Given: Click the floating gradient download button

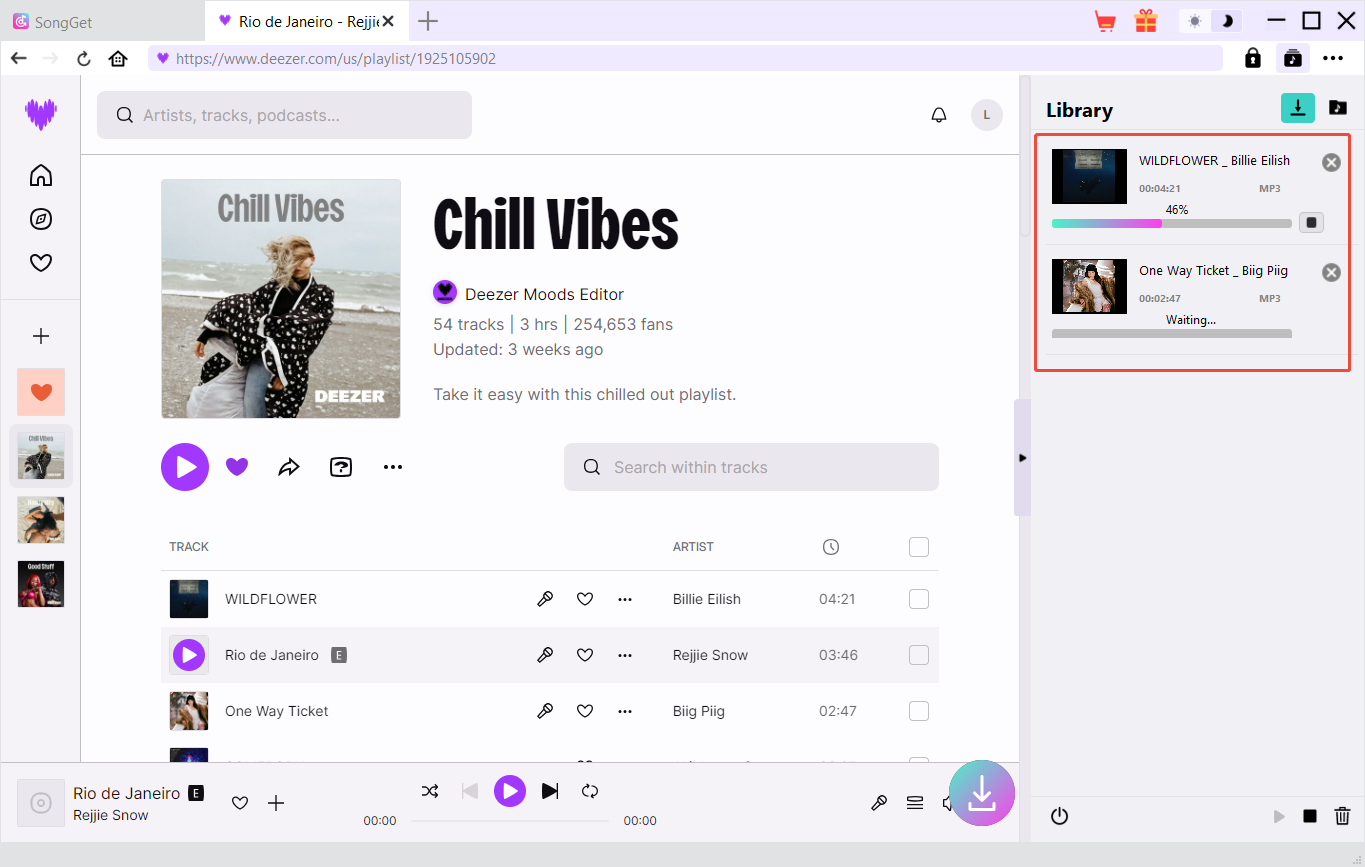Looking at the screenshot, I should [x=981, y=793].
